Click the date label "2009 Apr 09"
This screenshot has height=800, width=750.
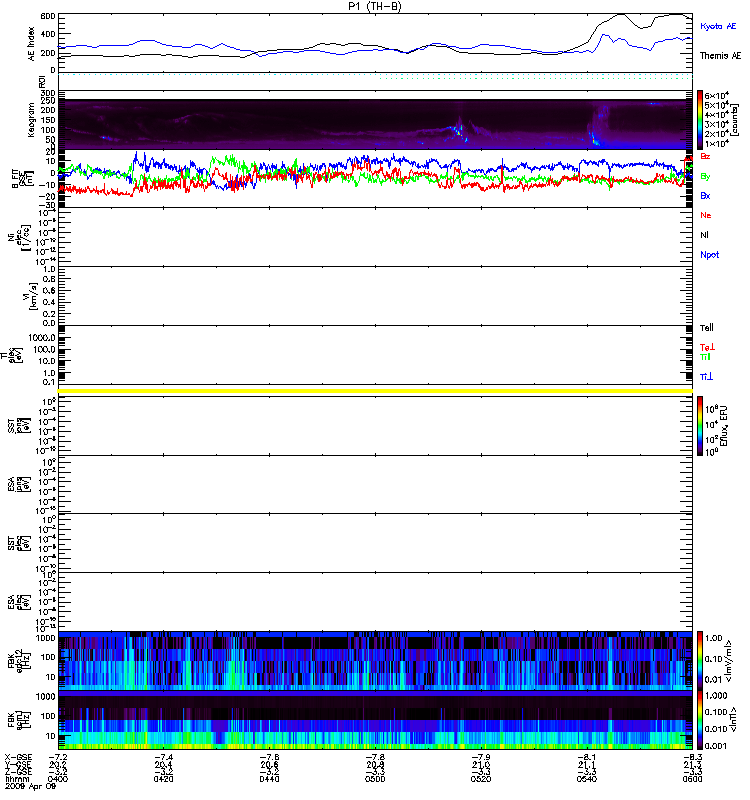(30, 786)
